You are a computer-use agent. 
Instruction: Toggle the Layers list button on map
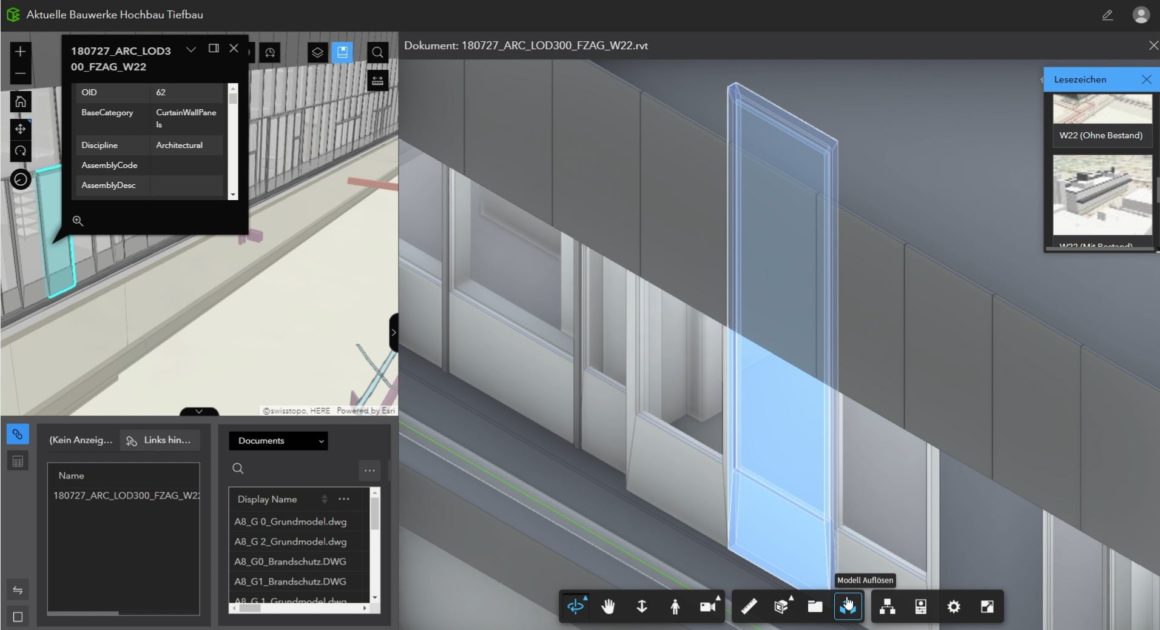tap(317, 52)
